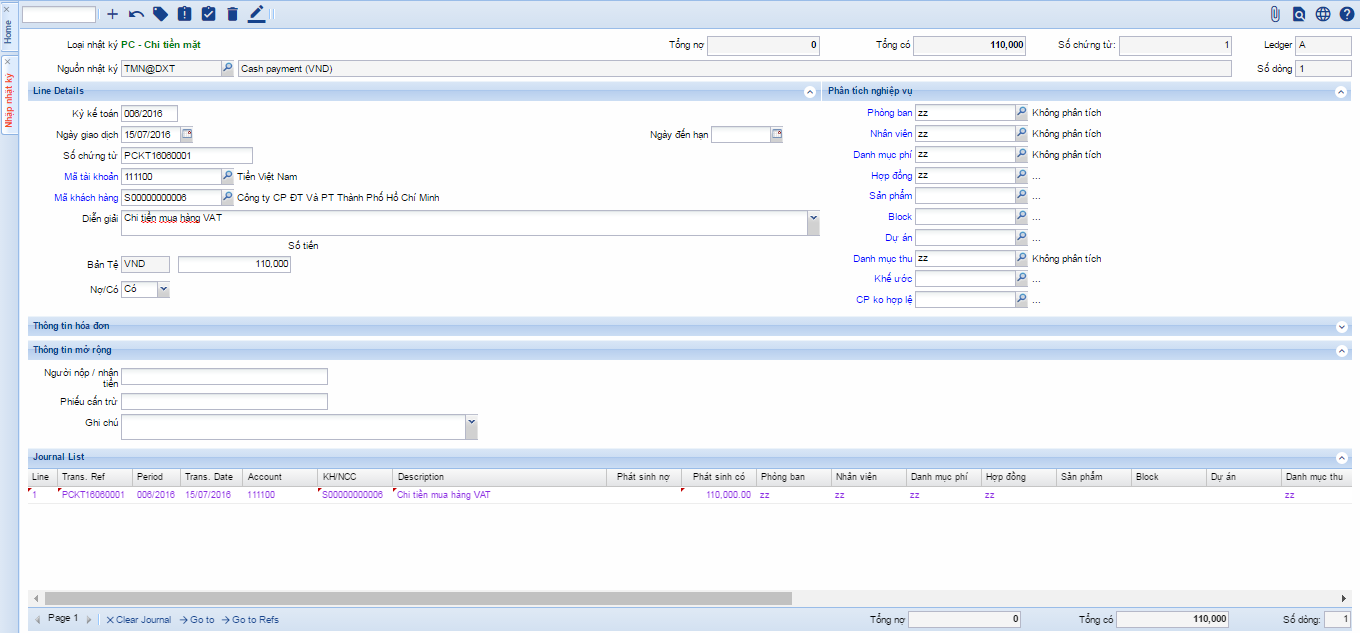Open the calendar picker for Ngày giao dịch

point(187,134)
